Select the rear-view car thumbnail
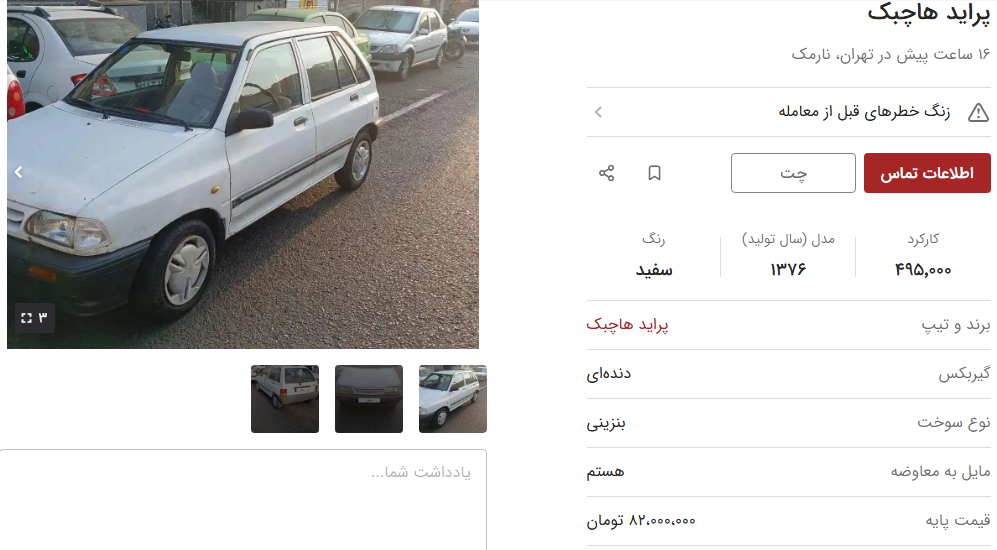Screen dimensions: 997x550 (285, 399)
